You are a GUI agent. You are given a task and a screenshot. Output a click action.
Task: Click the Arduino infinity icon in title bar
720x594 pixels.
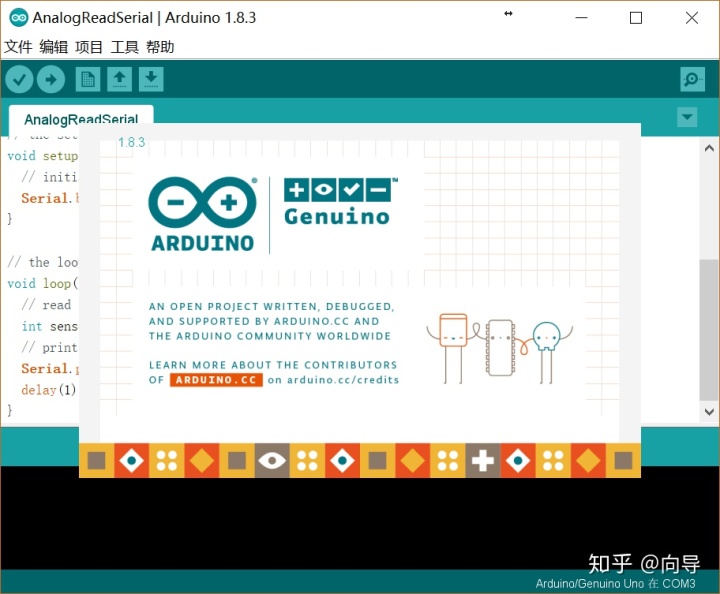19,18
